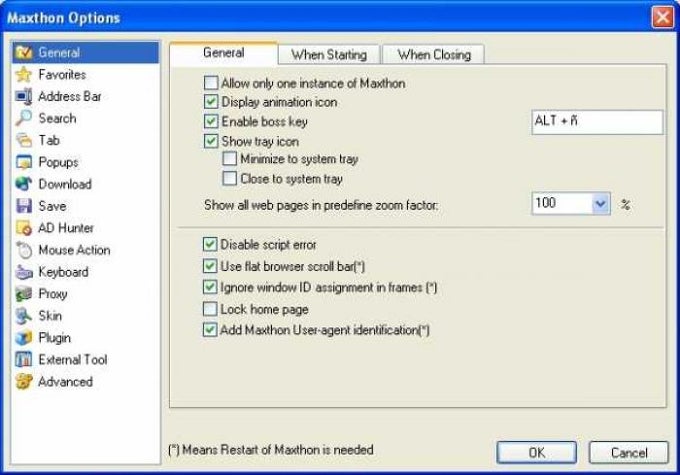This screenshot has height=475, width=680.
Task: Open the zoom factor dropdown arrow
Action: pyautogui.click(x=601, y=203)
